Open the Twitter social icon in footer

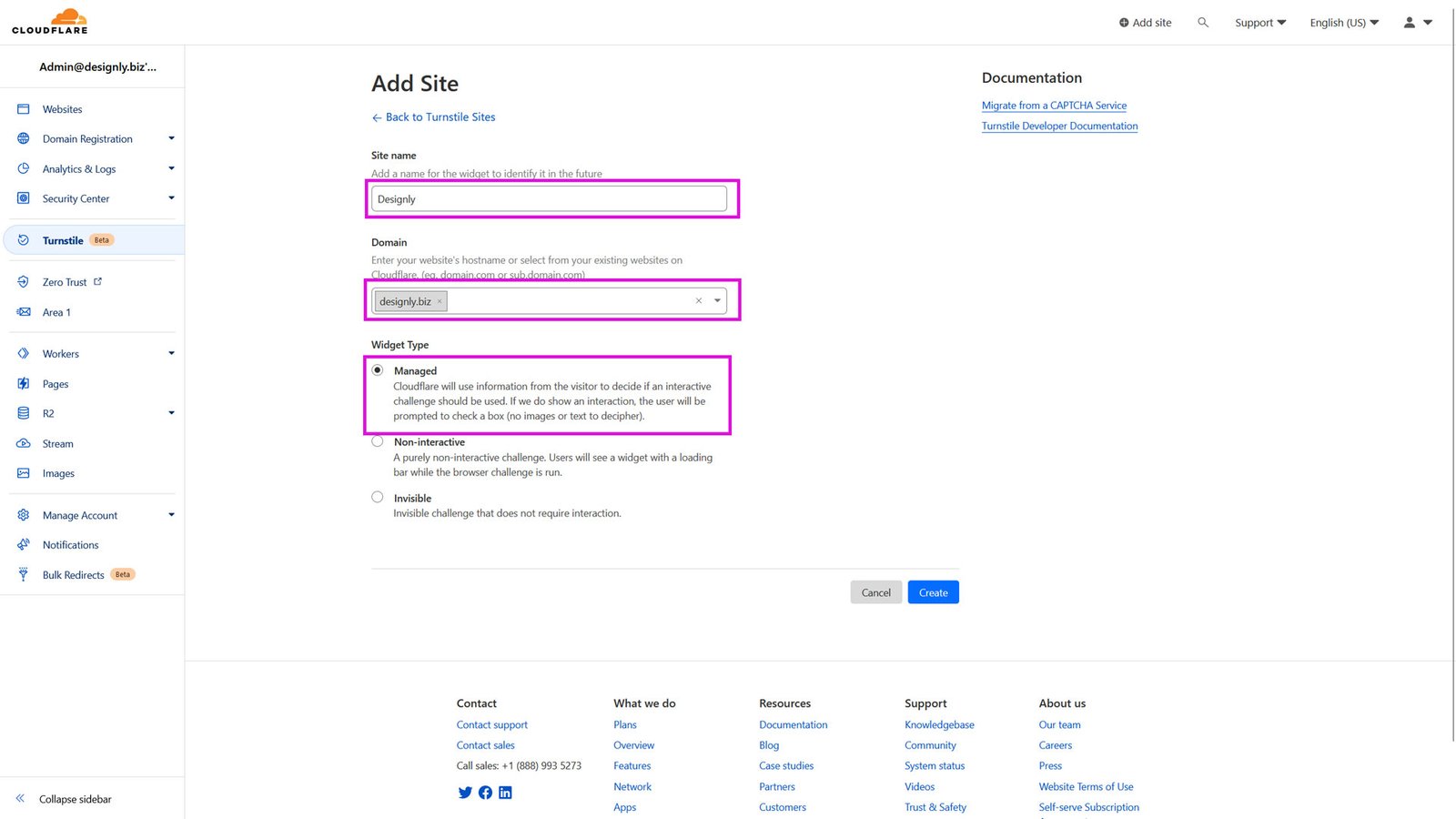(465, 793)
